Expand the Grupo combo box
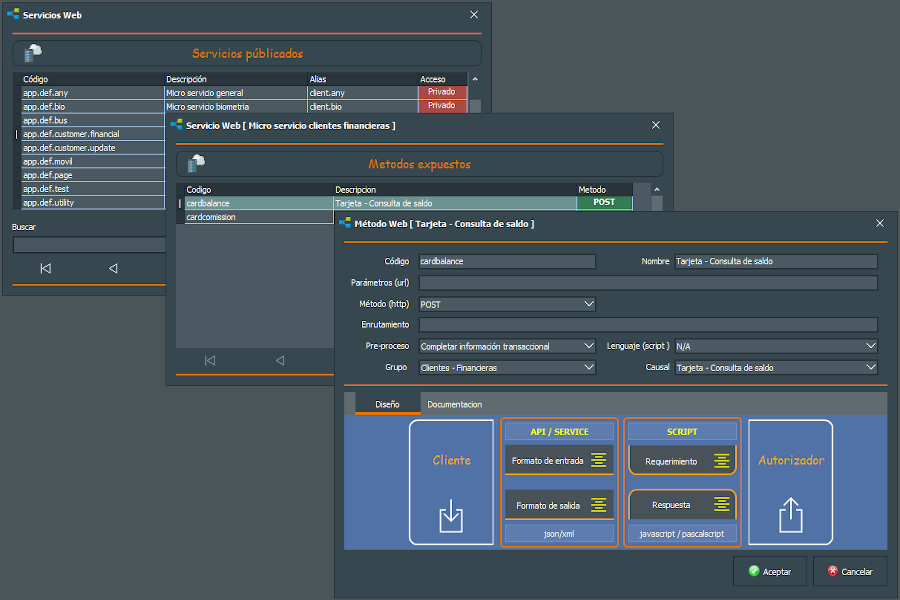Screen dimensions: 900x600 [x=588, y=367]
